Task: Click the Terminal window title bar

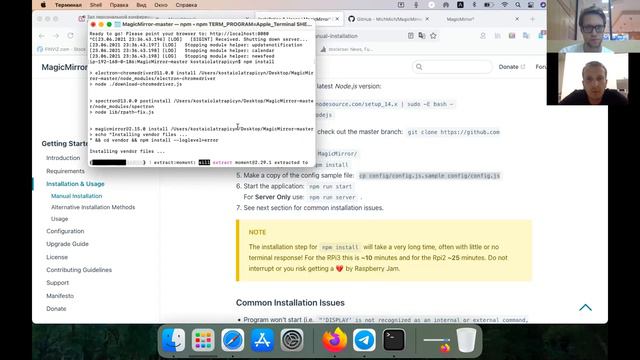Action: click(x=202, y=24)
